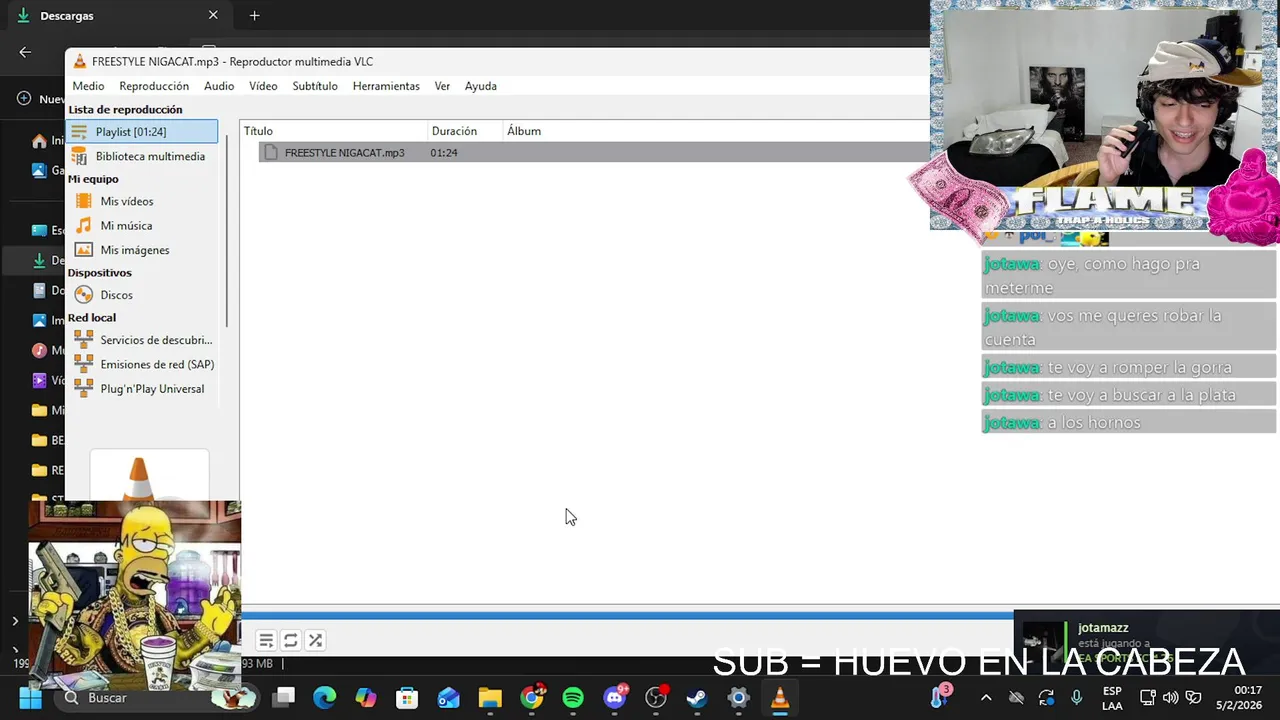Click the Emisiones de red network icon

(x=84, y=364)
